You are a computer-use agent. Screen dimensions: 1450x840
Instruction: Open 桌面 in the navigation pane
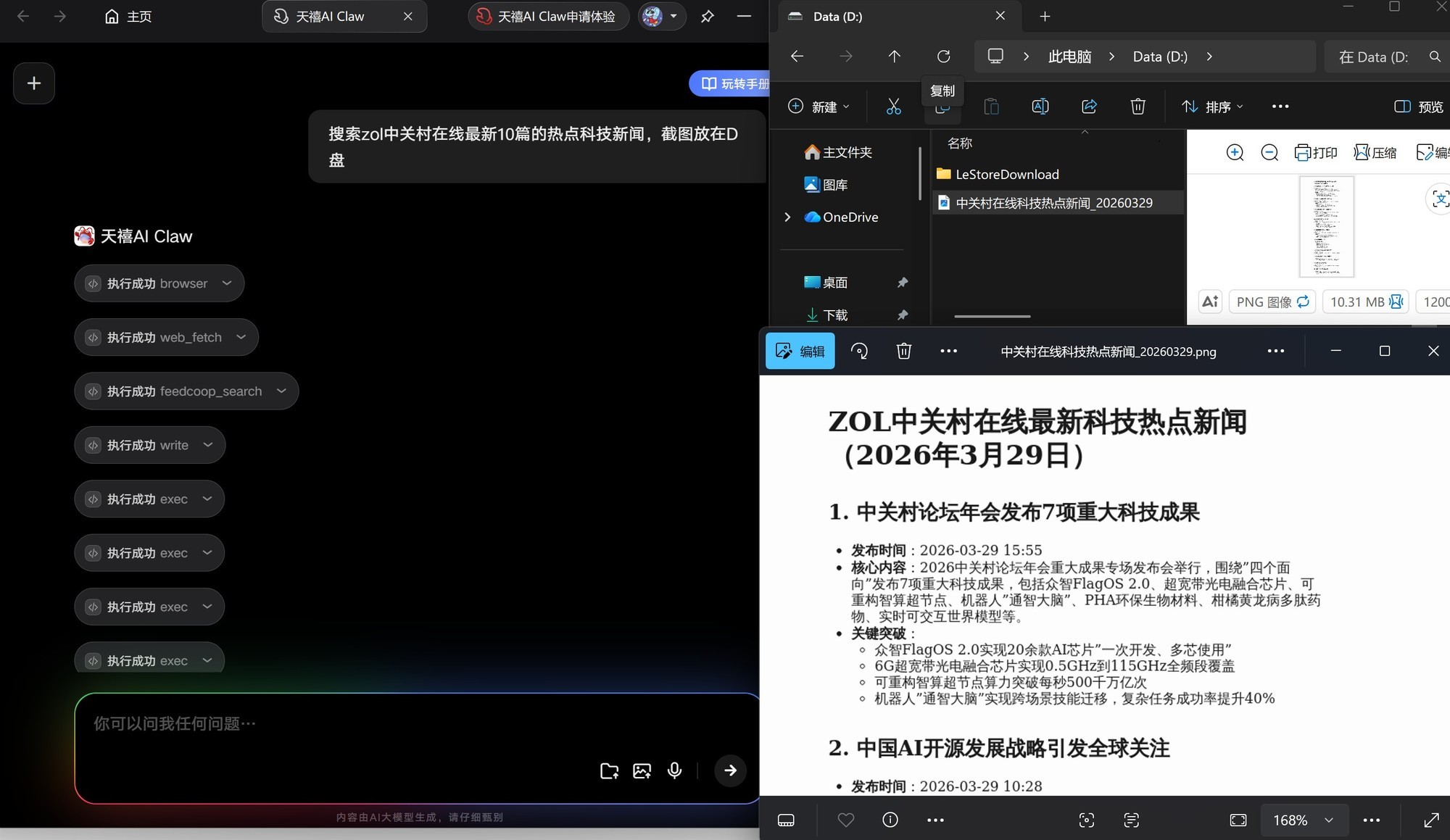coord(826,283)
